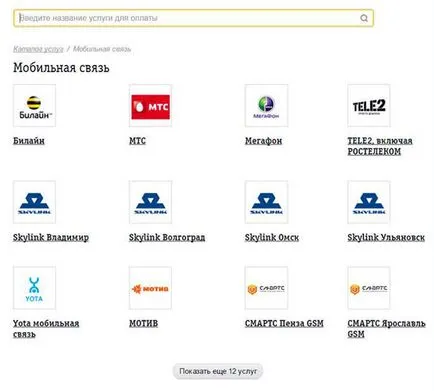Click the Yota logo icon

click(34, 288)
